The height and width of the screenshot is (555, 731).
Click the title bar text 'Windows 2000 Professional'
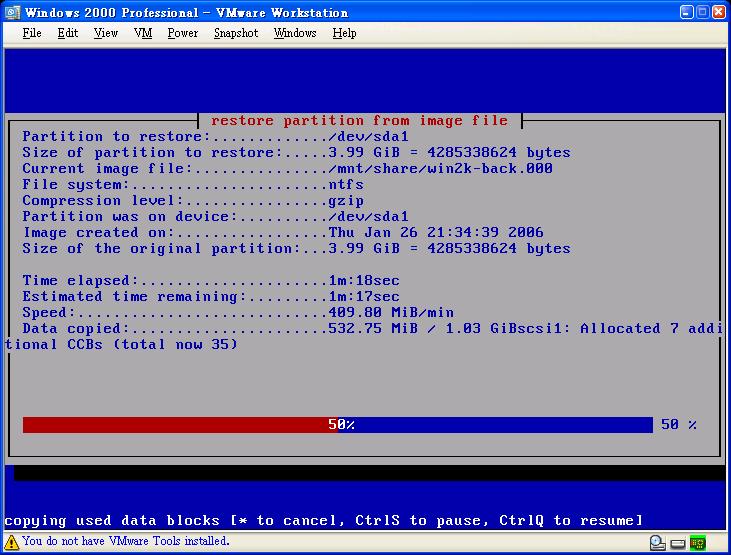112,13
